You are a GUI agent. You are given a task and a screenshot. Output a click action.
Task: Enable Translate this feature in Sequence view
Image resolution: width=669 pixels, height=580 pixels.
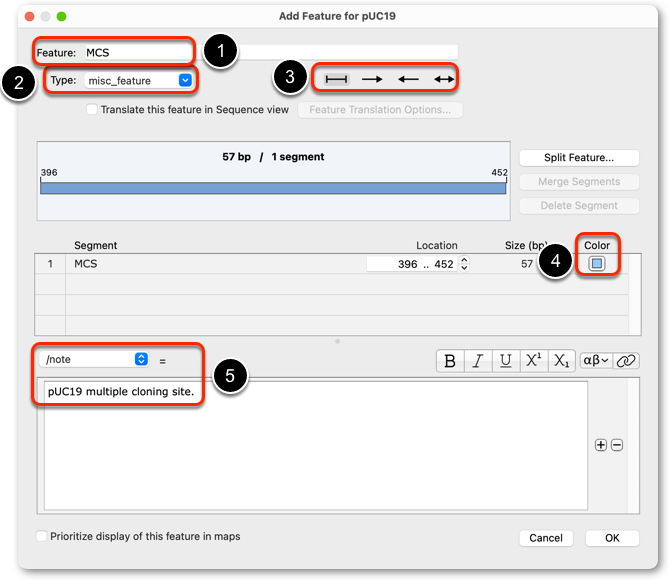click(x=92, y=109)
